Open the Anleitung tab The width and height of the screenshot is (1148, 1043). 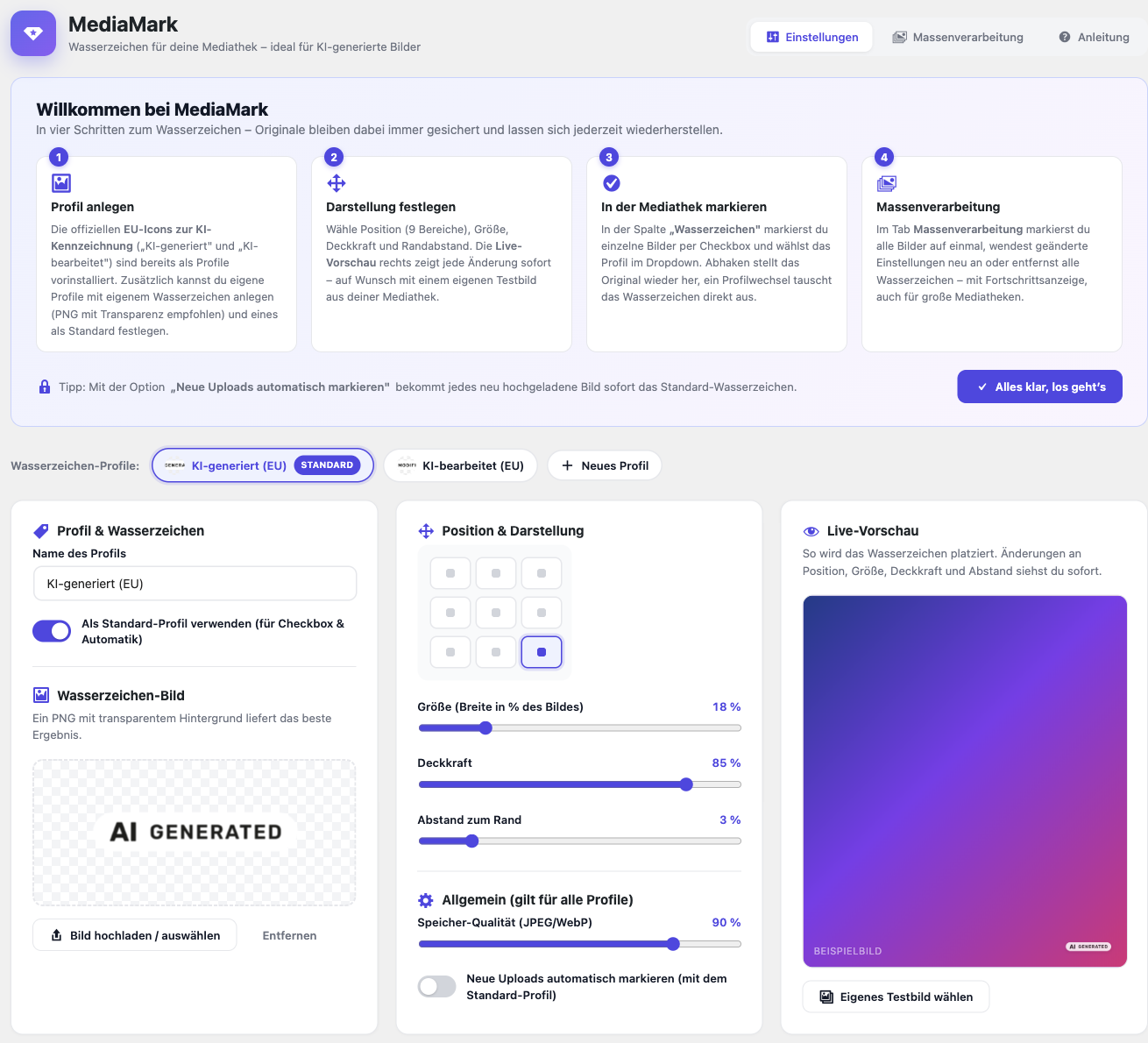tap(1094, 37)
